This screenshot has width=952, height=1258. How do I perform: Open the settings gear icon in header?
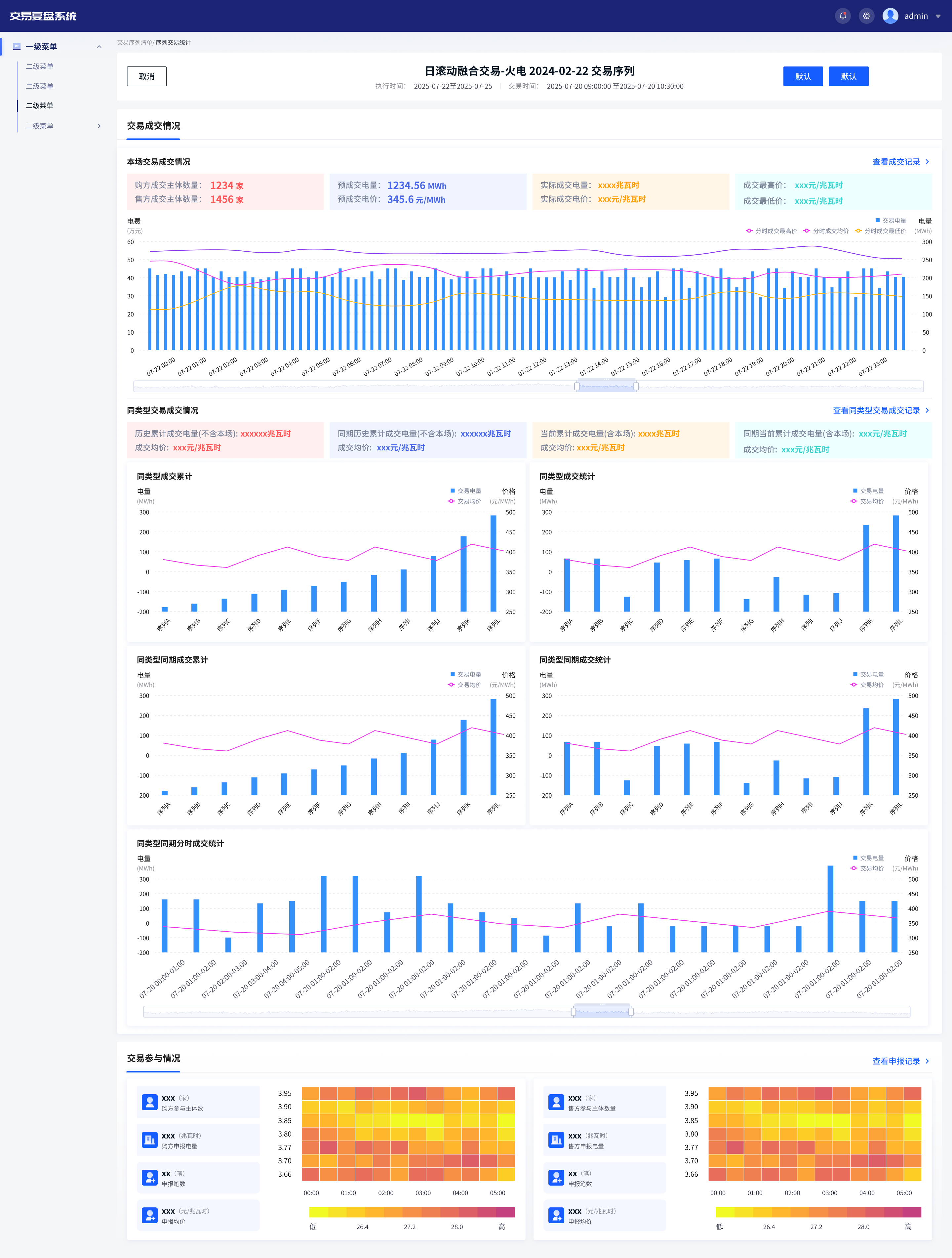pos(867,16)
